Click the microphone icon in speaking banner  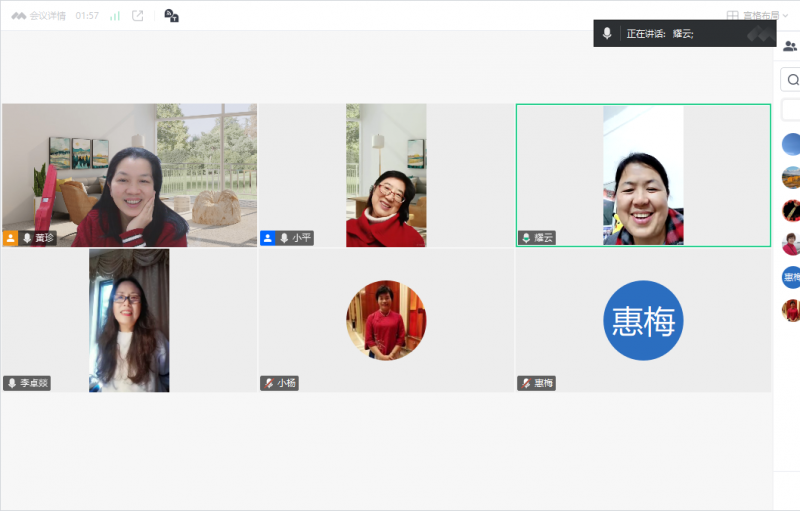tap(607, 34)
